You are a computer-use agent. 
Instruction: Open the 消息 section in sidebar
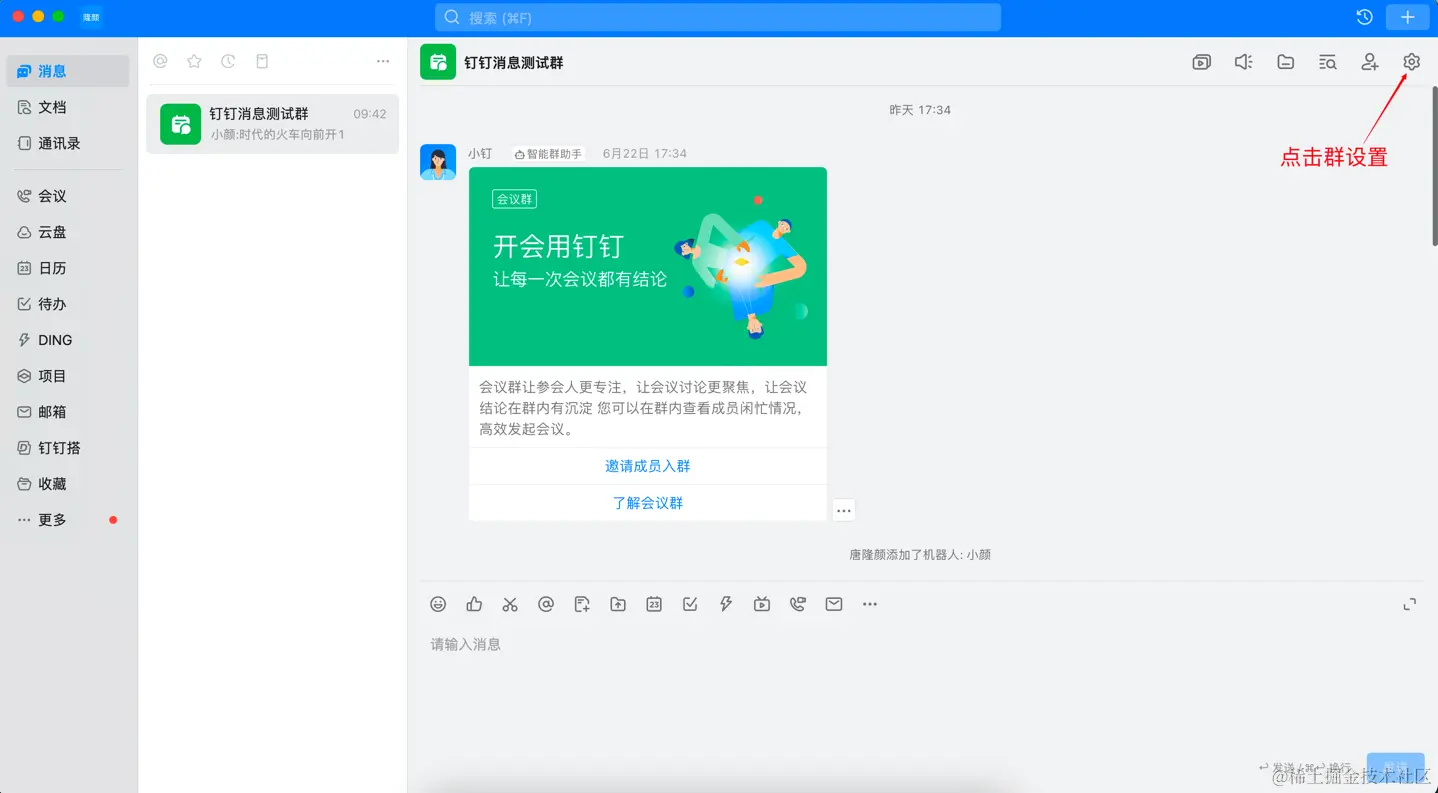click(68, 71)
